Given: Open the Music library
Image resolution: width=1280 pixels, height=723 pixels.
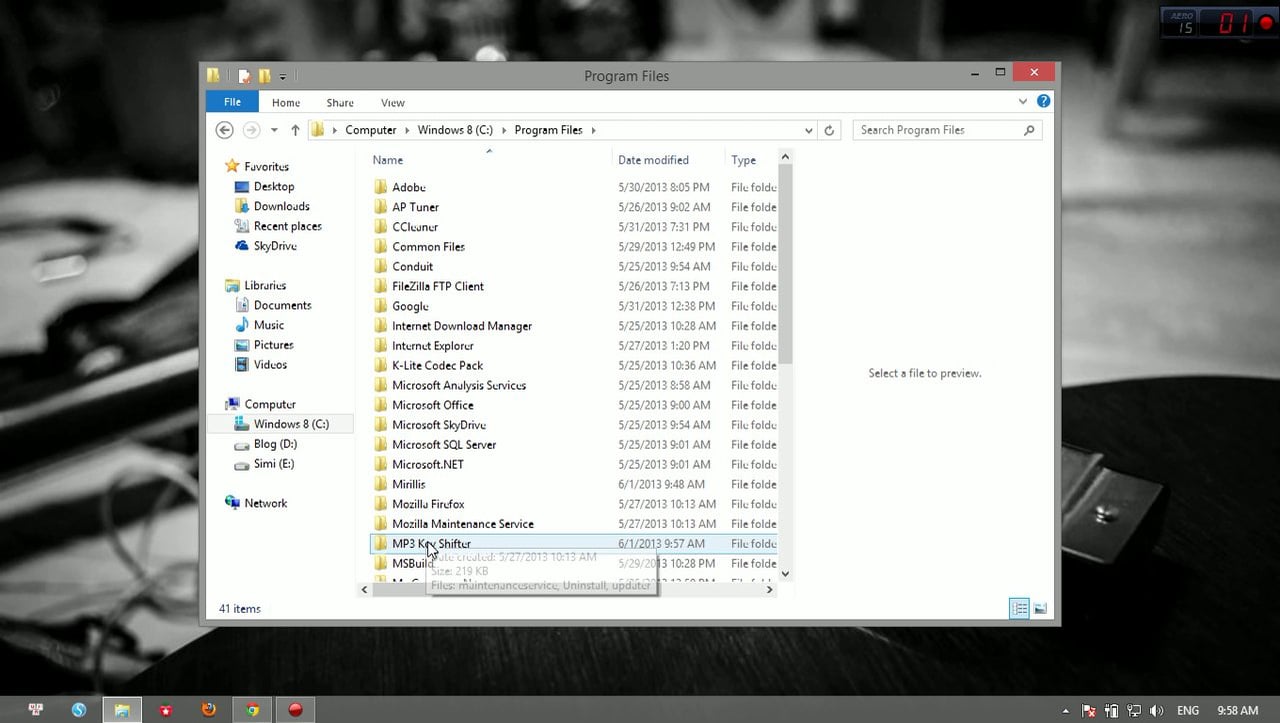Looking at the screenshot, I should pyautogui.click(x=268, y=325).
